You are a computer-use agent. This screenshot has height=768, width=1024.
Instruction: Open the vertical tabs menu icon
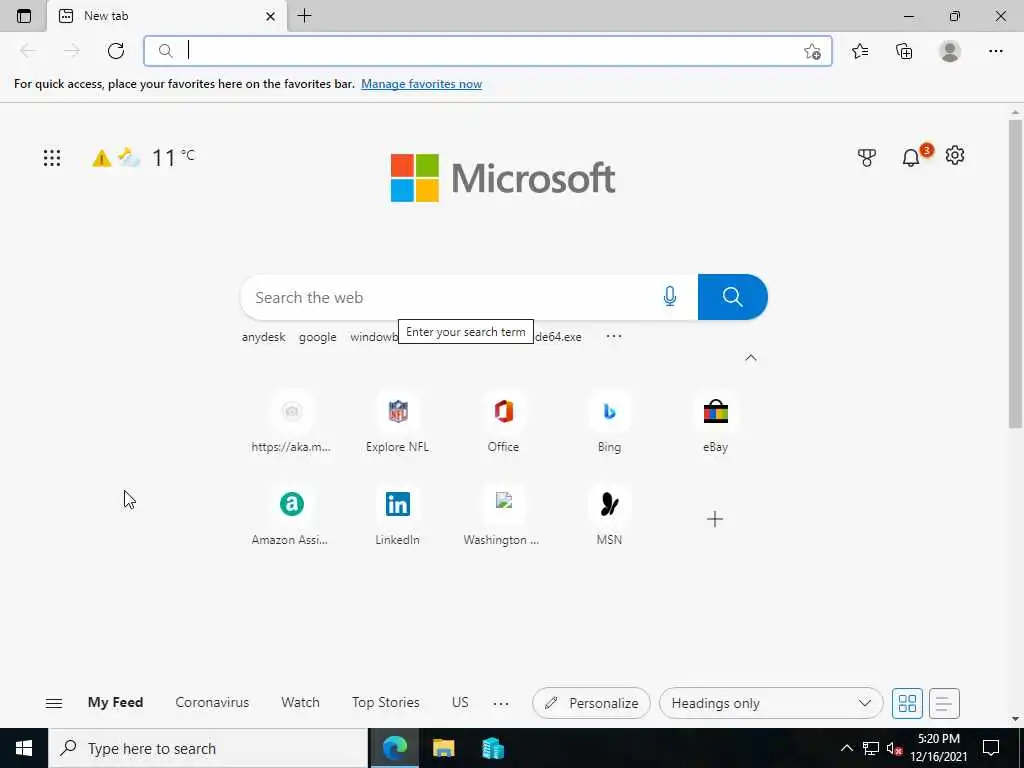point(24,16)
